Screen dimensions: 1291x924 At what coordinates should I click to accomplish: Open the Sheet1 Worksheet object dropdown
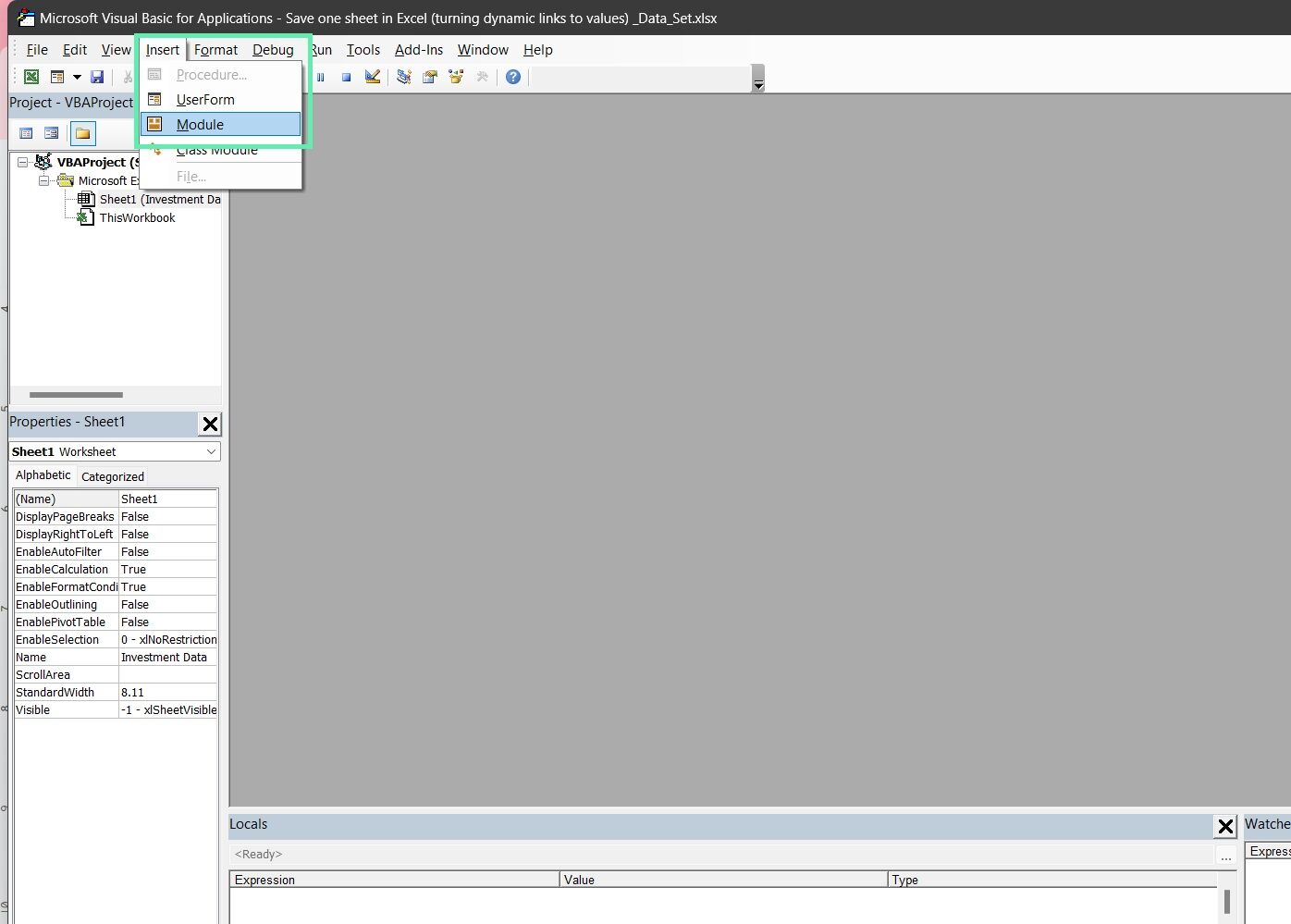click(211, 451)
